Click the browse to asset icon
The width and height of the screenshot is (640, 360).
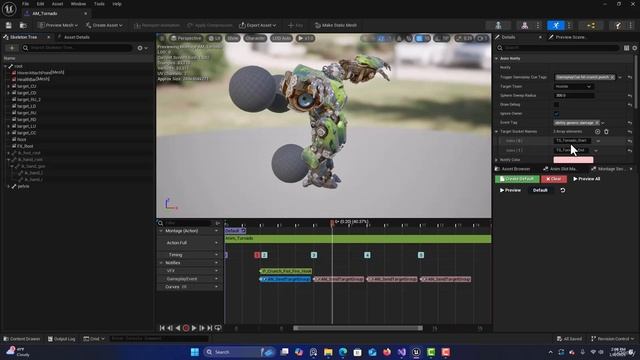tap(23, 25)
